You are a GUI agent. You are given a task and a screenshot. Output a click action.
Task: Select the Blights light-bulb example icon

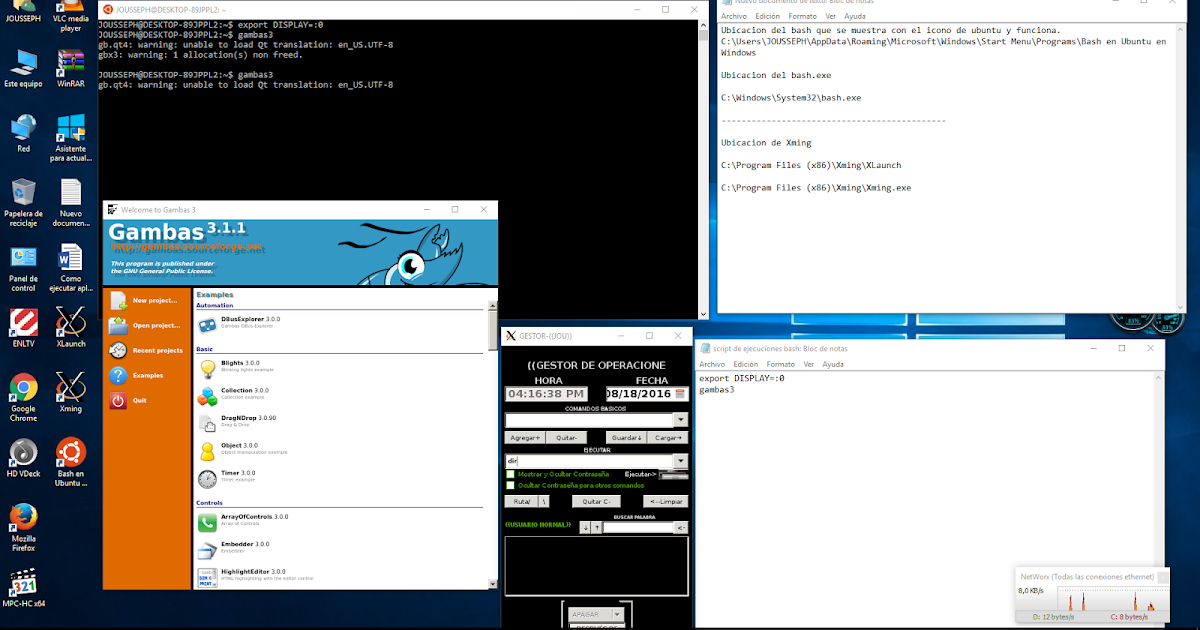coord(208,368)
